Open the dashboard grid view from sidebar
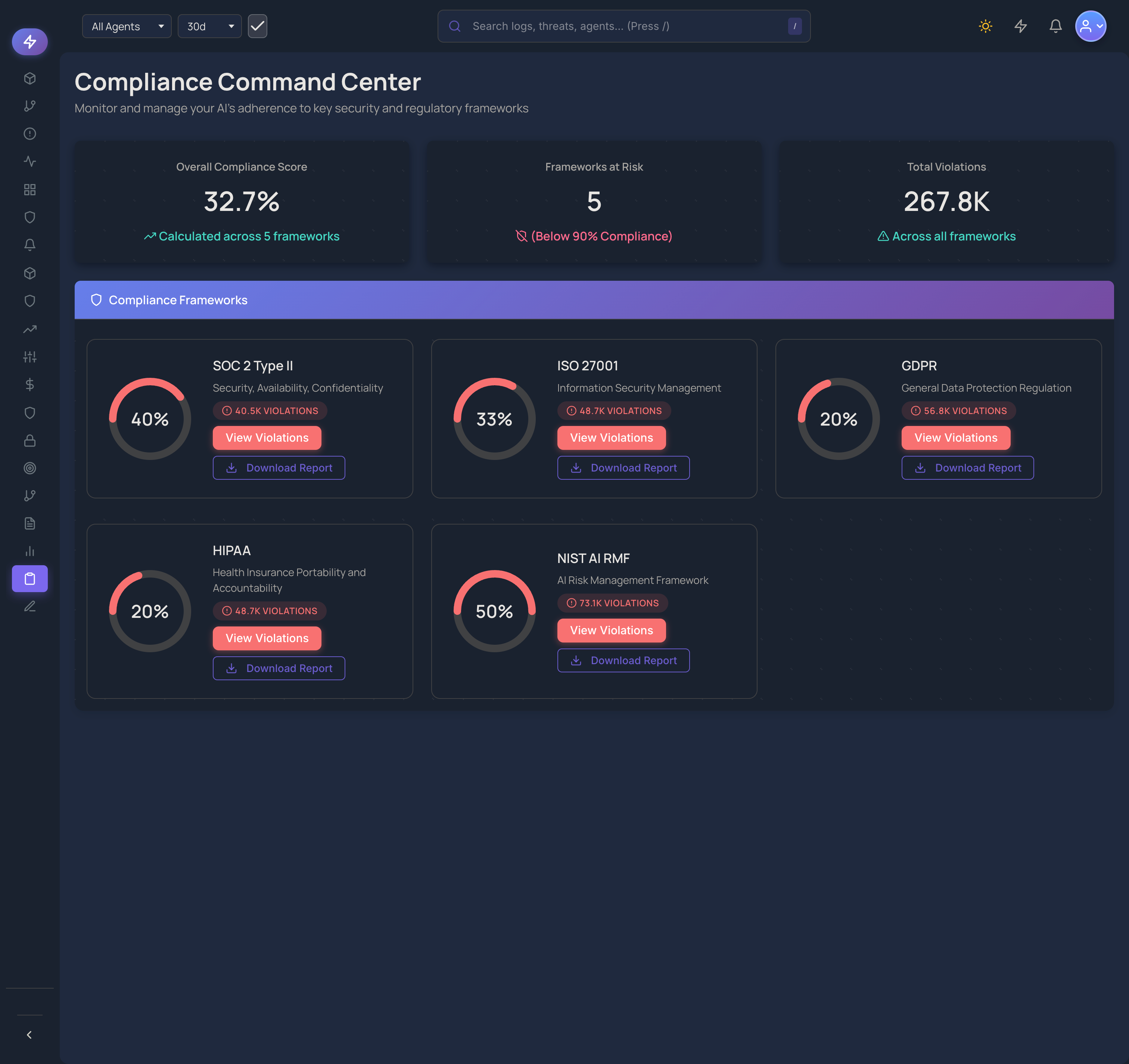 (x=29, y=190)
